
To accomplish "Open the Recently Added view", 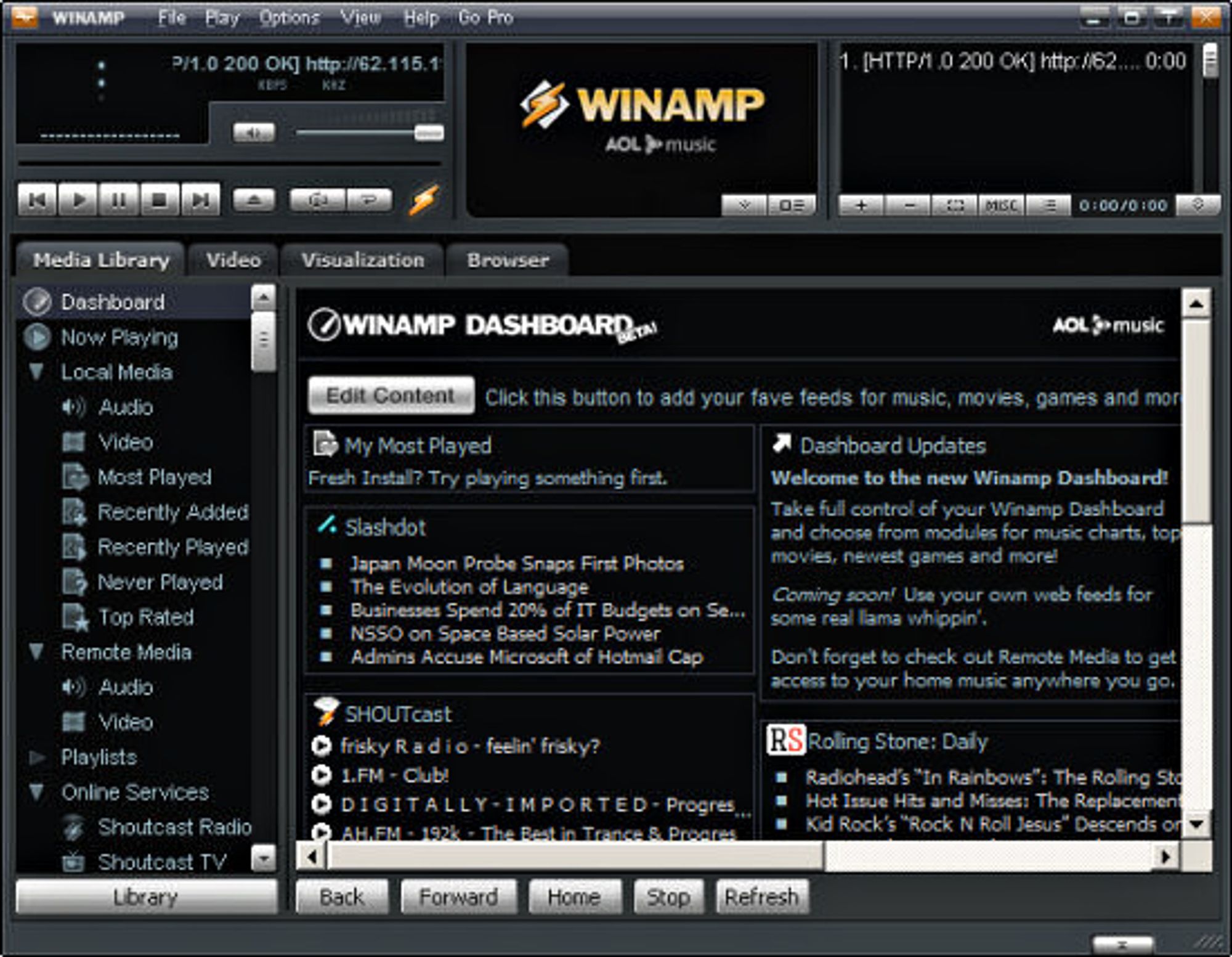I will tap(172, 512).
